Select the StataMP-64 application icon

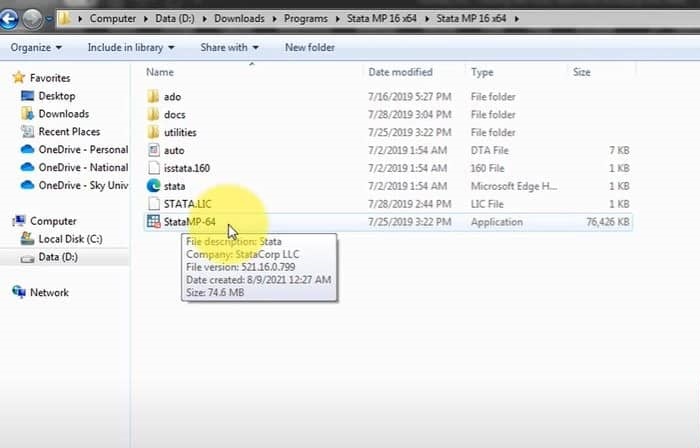[153, 221]
